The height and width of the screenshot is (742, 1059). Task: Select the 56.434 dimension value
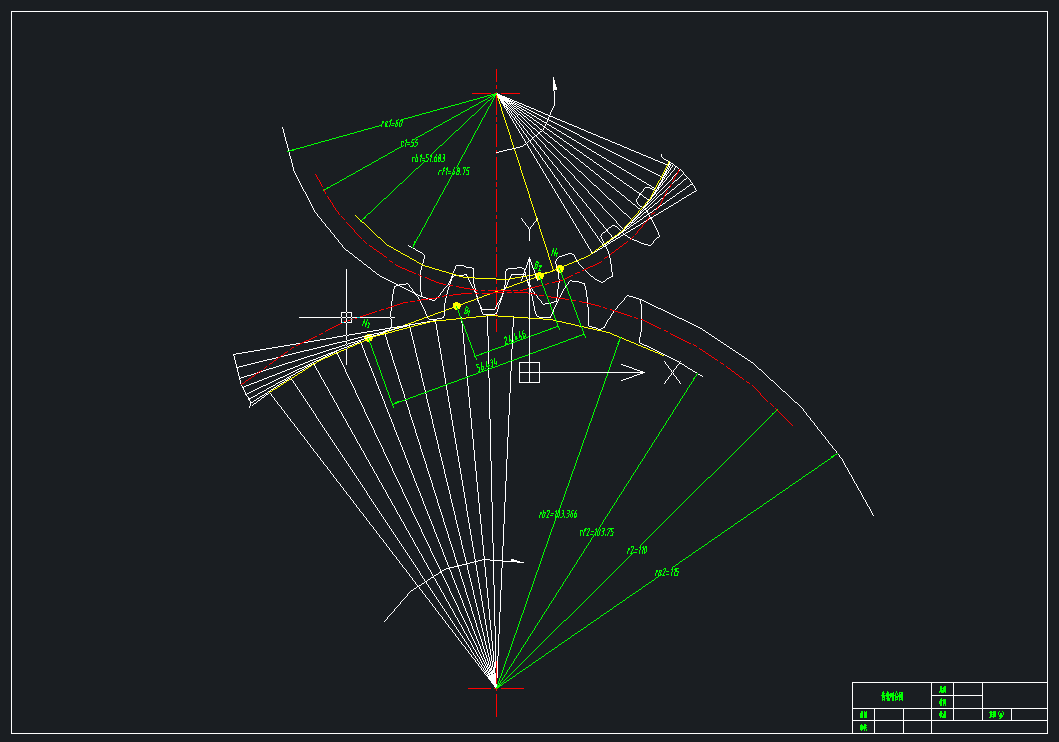click(487, 366)
